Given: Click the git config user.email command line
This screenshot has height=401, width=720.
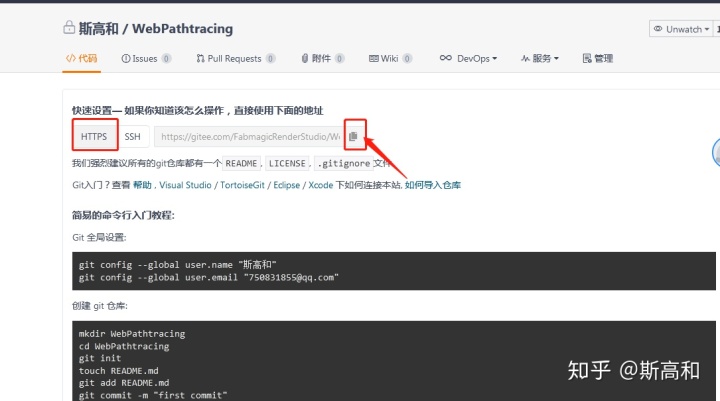Looking at the screenshot, I should click(208, 277).
